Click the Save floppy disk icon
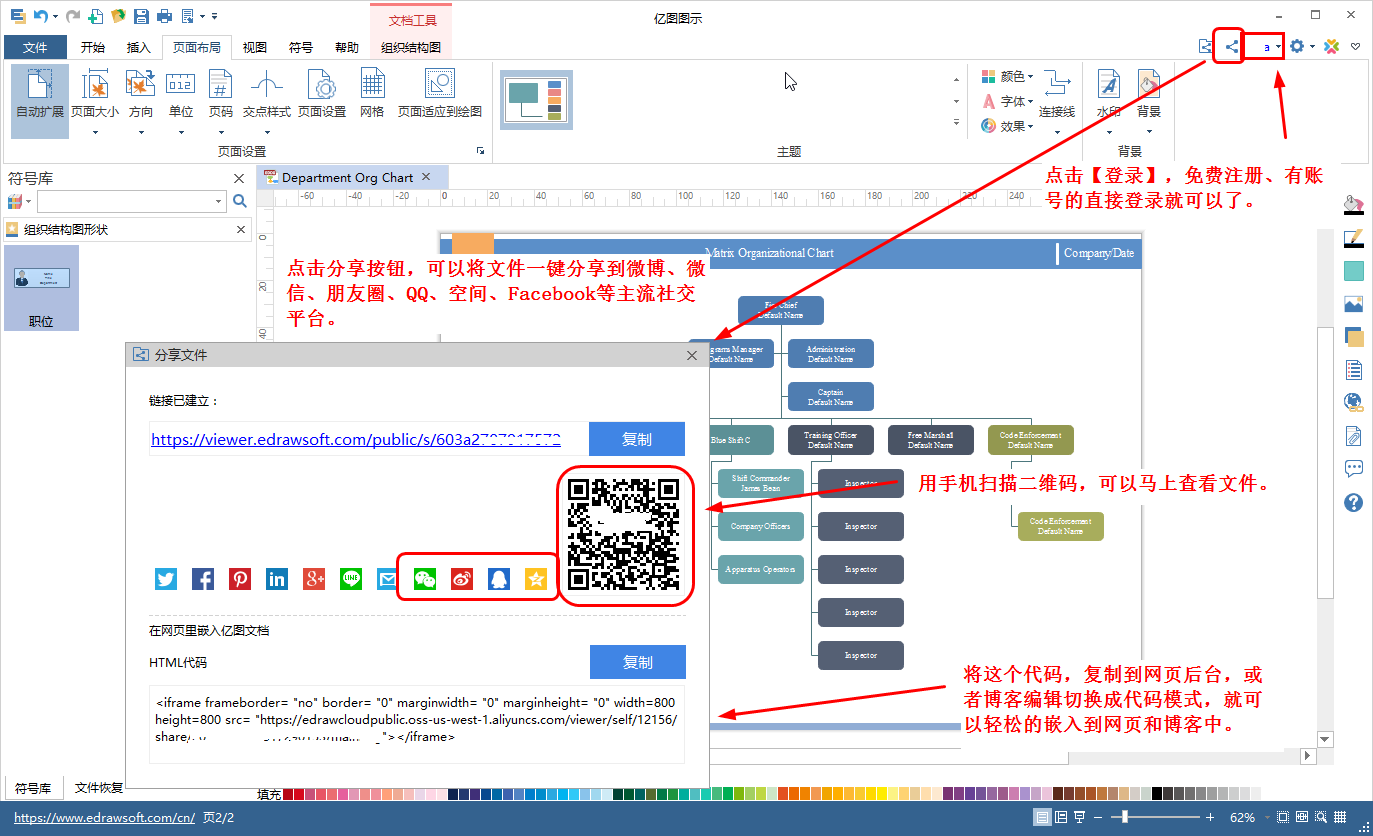 (141, 16)
